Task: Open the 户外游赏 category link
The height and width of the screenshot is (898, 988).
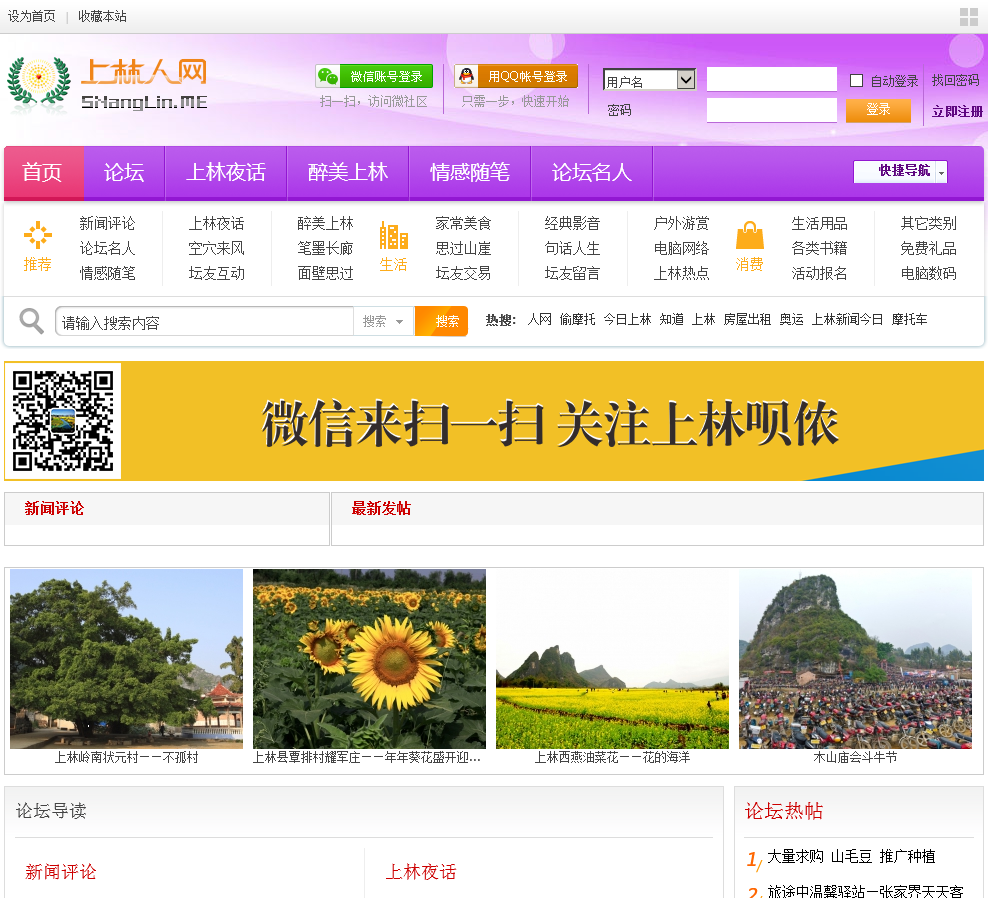Action: point(681,223)
